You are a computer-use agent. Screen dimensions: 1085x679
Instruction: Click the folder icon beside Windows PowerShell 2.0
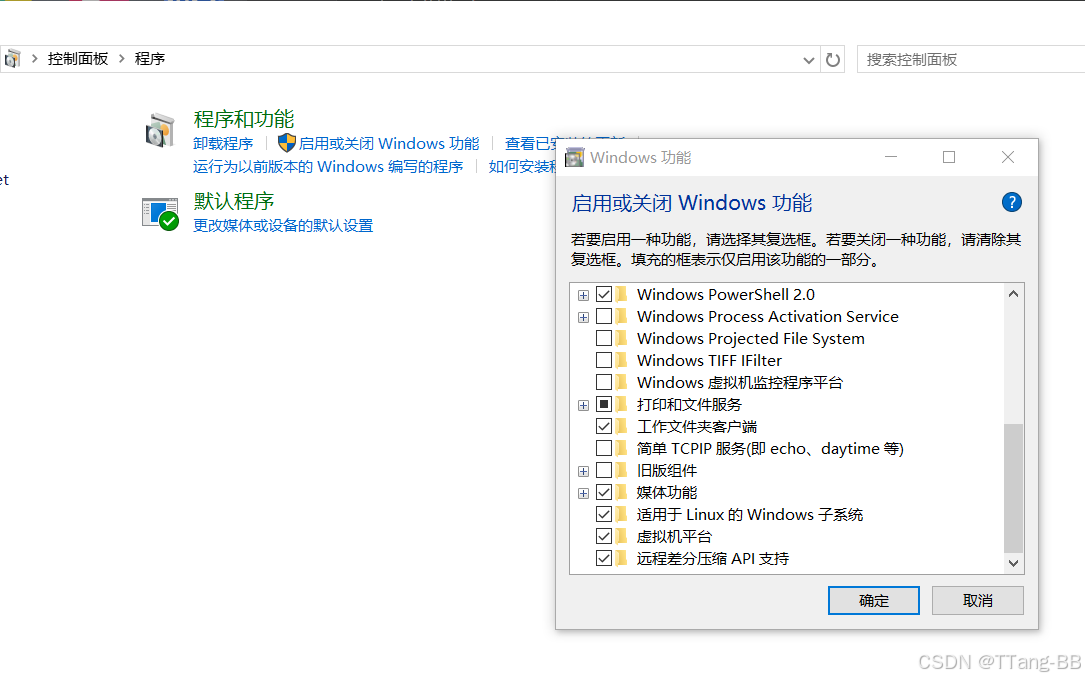620,294
